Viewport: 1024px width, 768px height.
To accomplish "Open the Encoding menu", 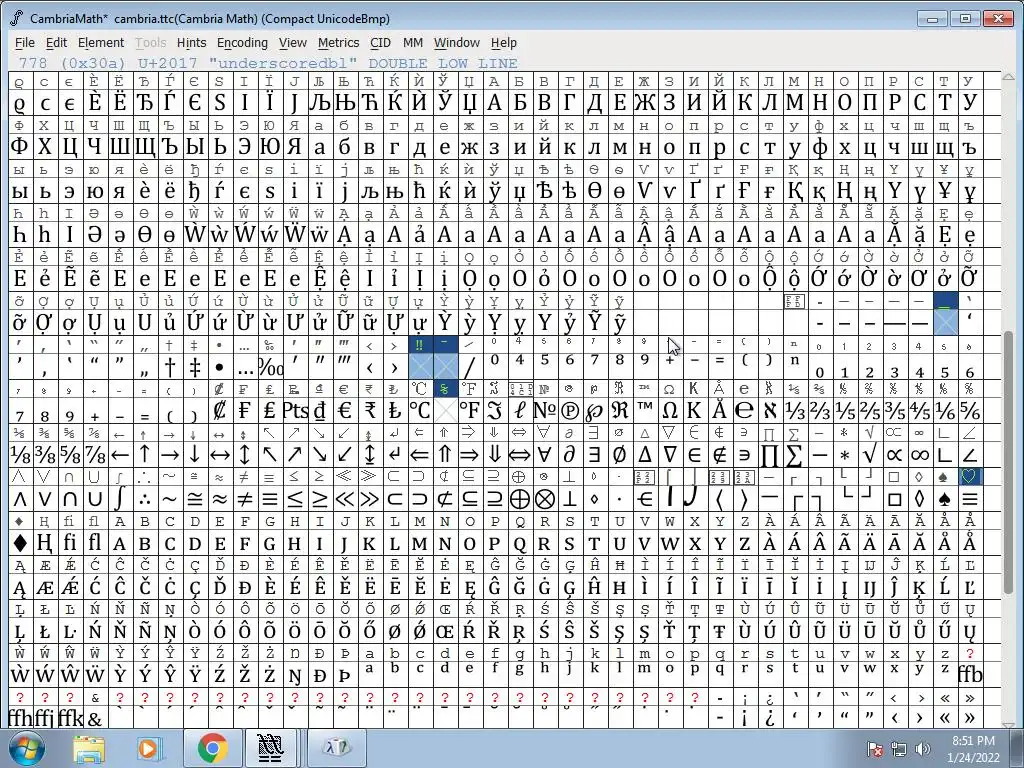I will pyautogui.click(x=242, y=42).
